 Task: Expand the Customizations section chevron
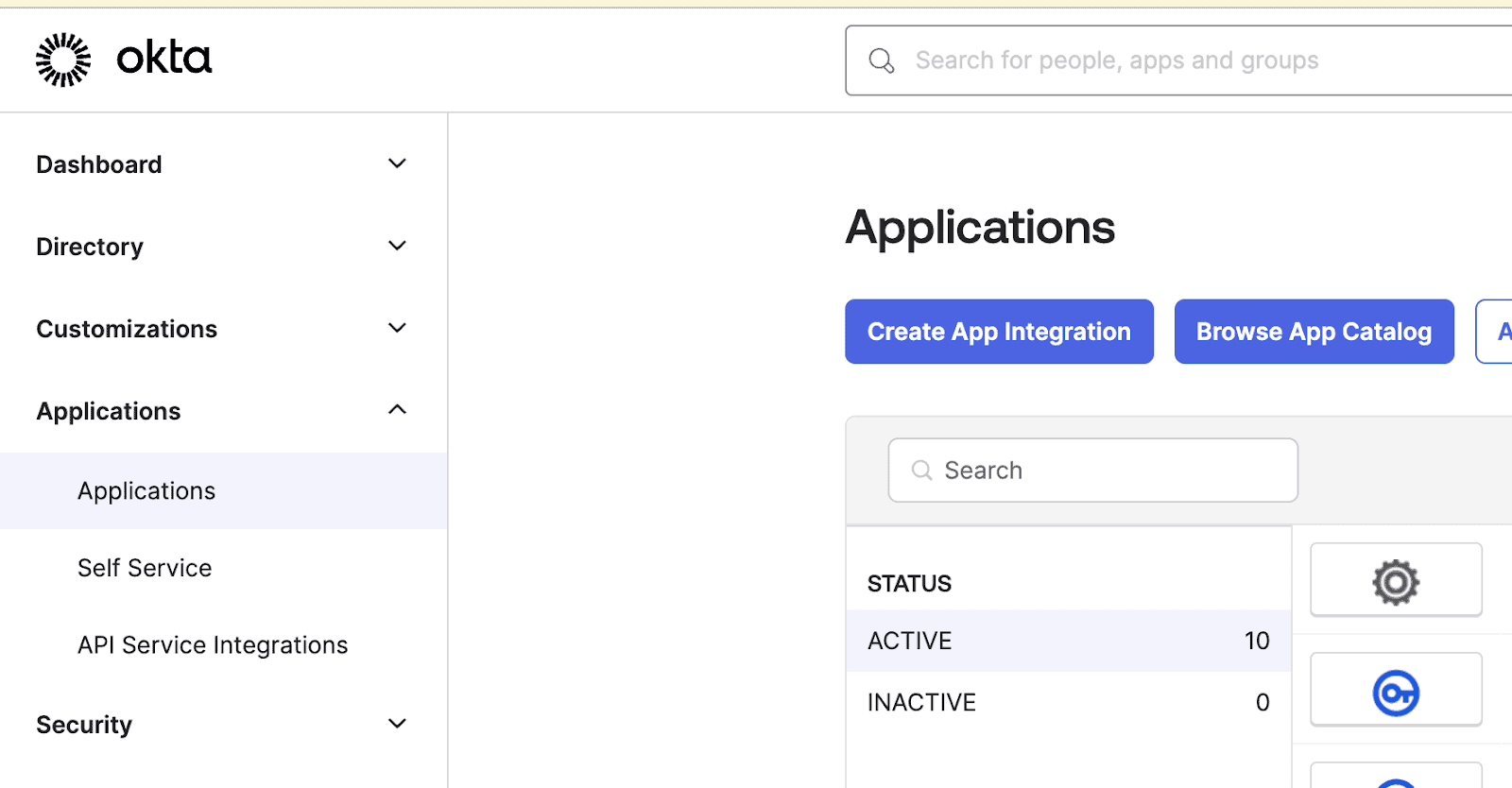pyautogui.click(x=397, y=328)
